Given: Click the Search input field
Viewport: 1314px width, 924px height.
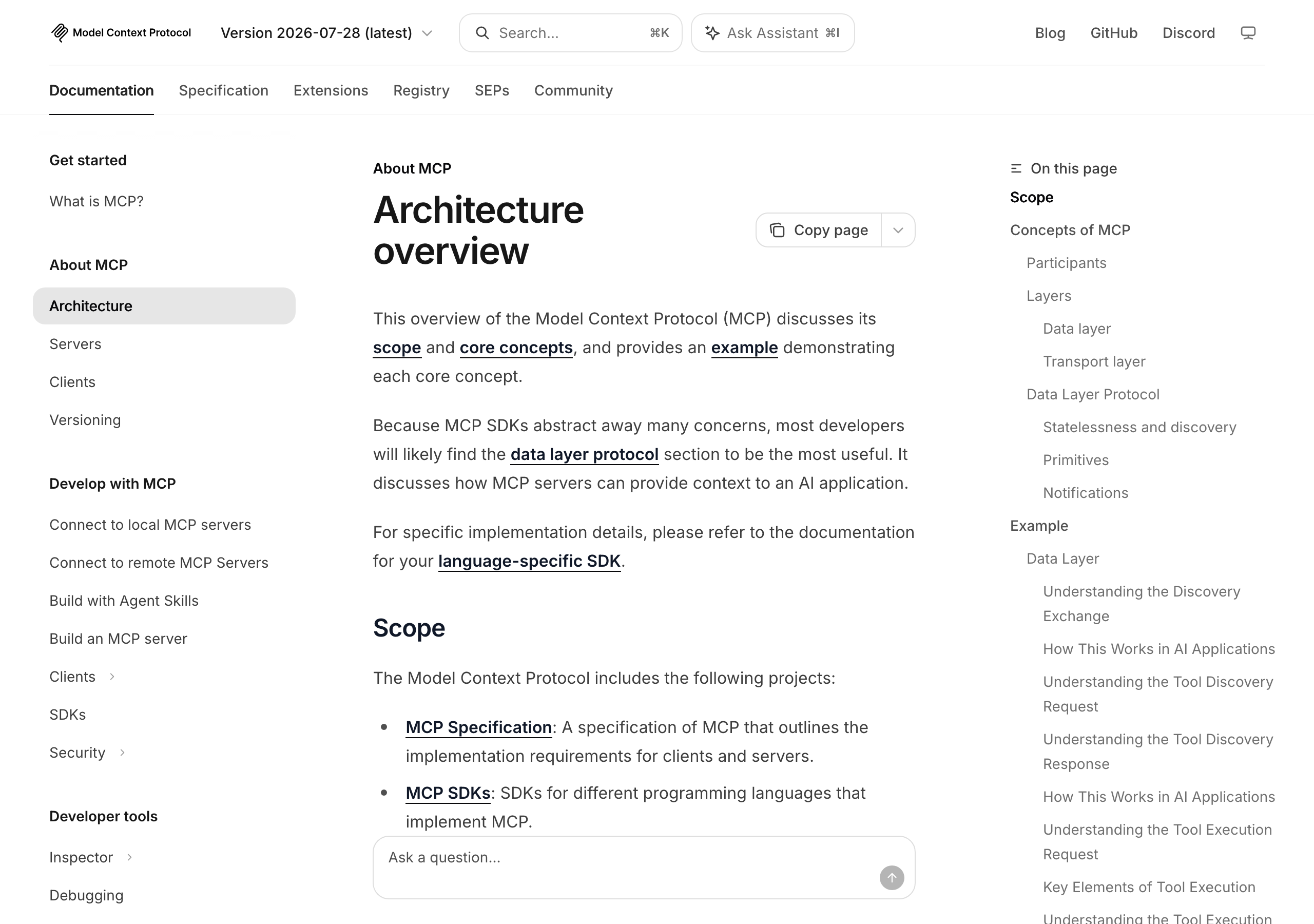Looking at the screenshot, I should [x=571, y=33].
